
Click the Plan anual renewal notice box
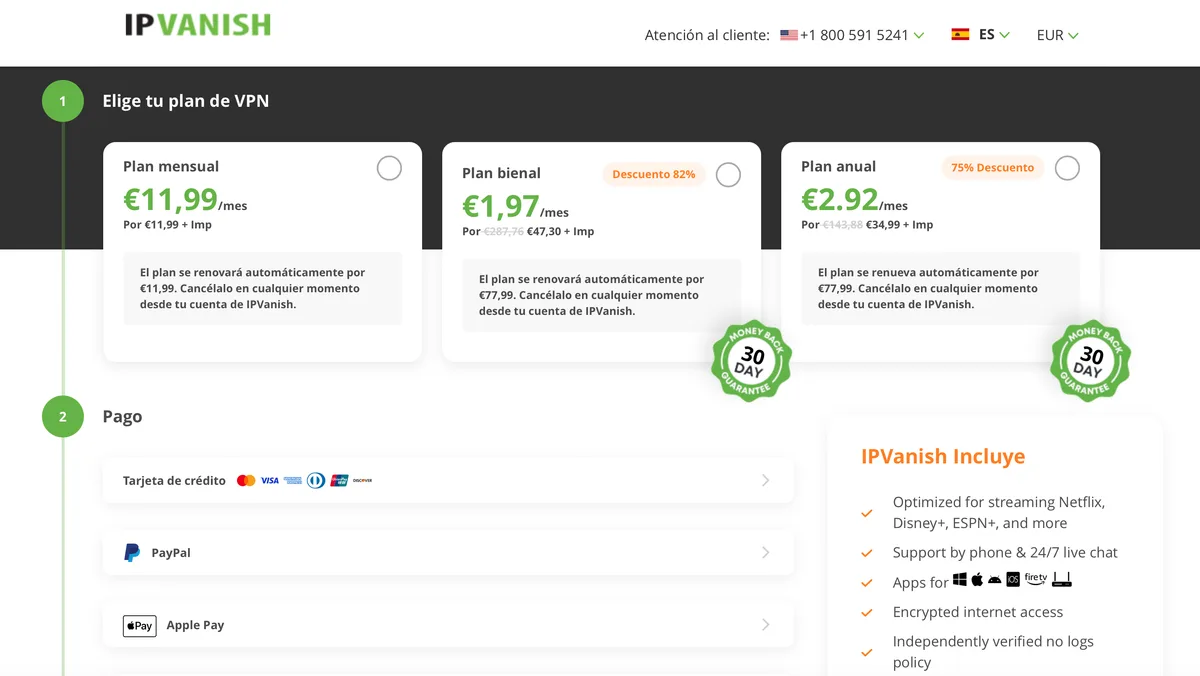(940, 288)
